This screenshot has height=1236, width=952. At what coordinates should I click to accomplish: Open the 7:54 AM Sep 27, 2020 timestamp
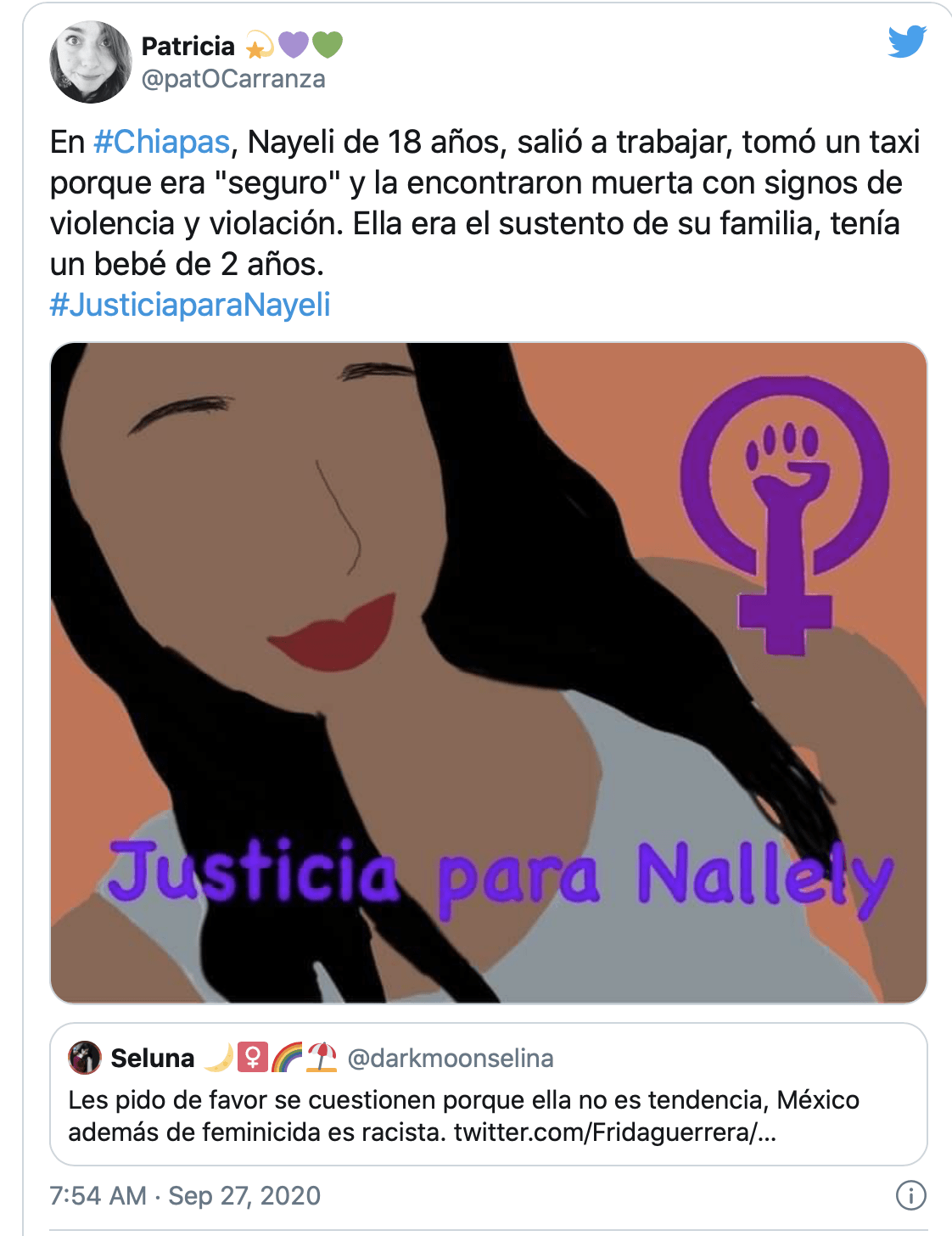[x=185, y=1195]
